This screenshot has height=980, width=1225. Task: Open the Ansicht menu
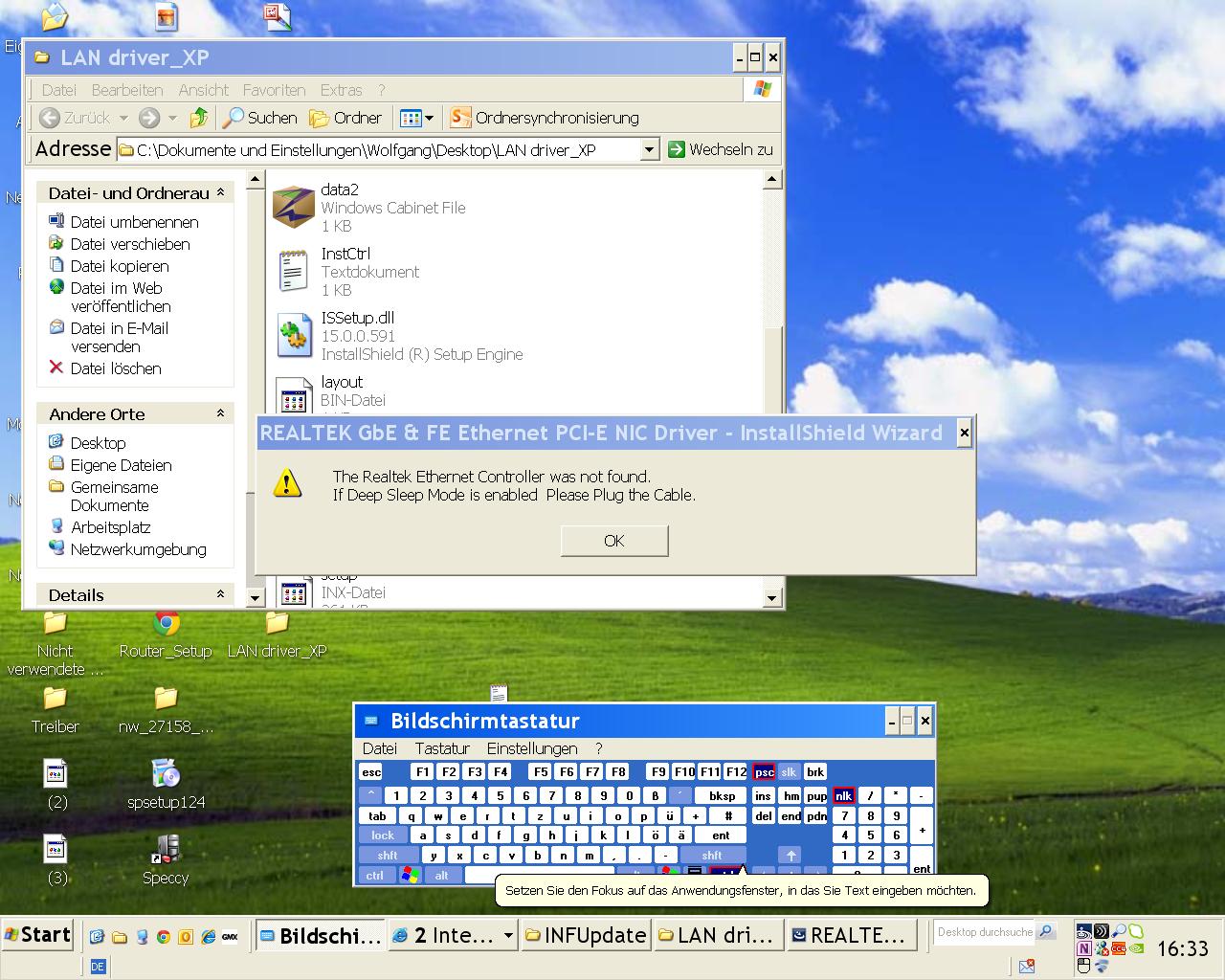coord(203,90)
